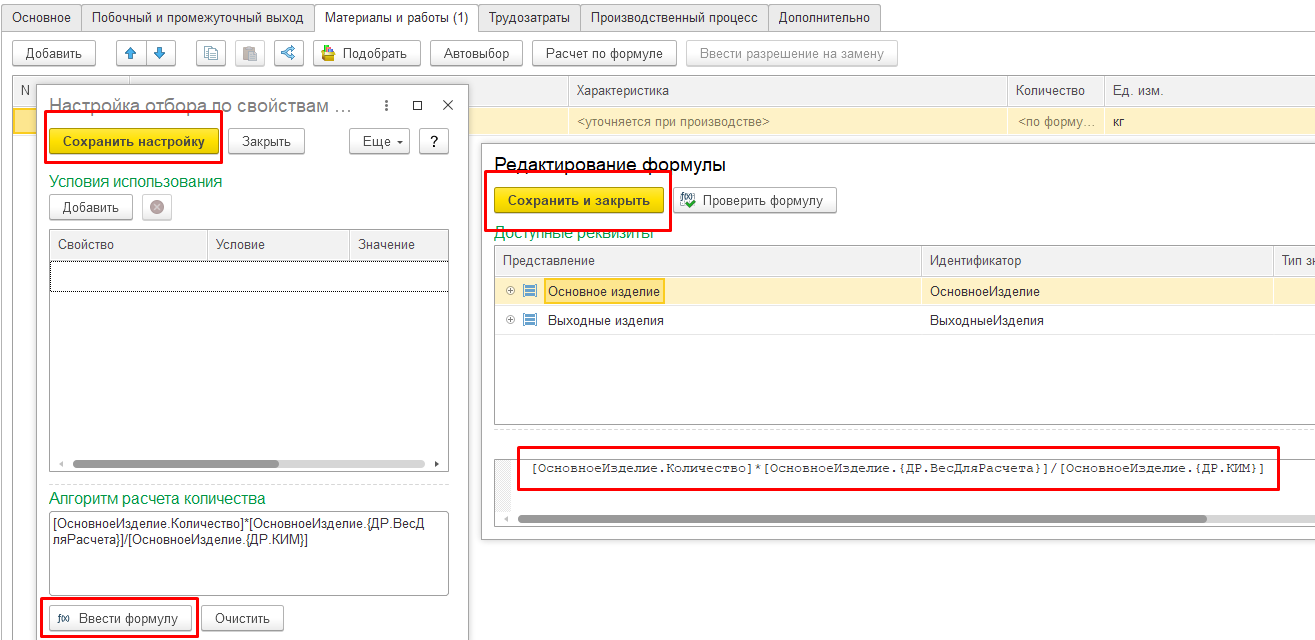1315x640 pixels.
Task: Move the row down with the down-arrow icon
Action: point(159,53)
